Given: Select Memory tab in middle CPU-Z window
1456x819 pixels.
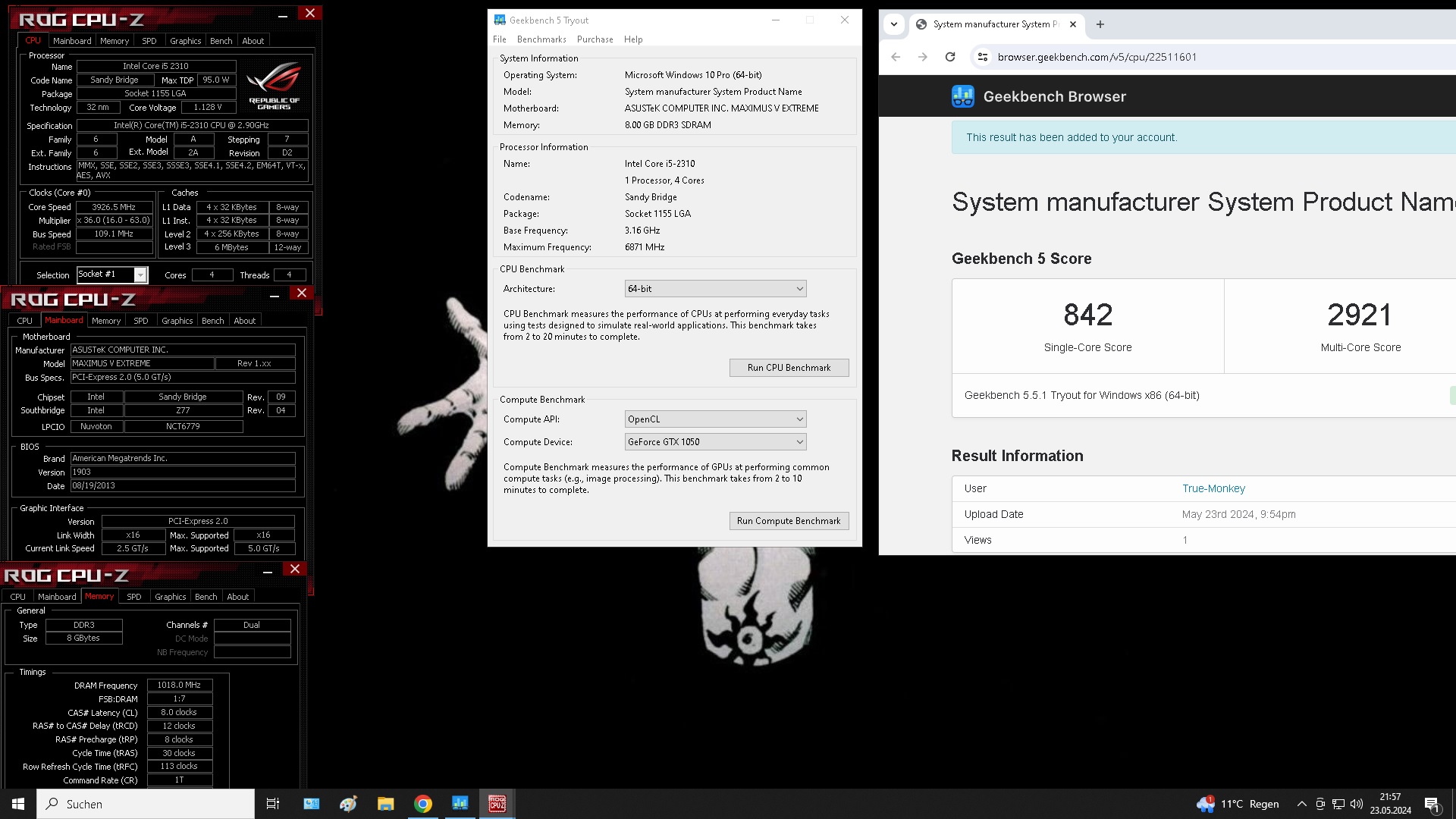Looking at the screenshot, I should [106, 321].
